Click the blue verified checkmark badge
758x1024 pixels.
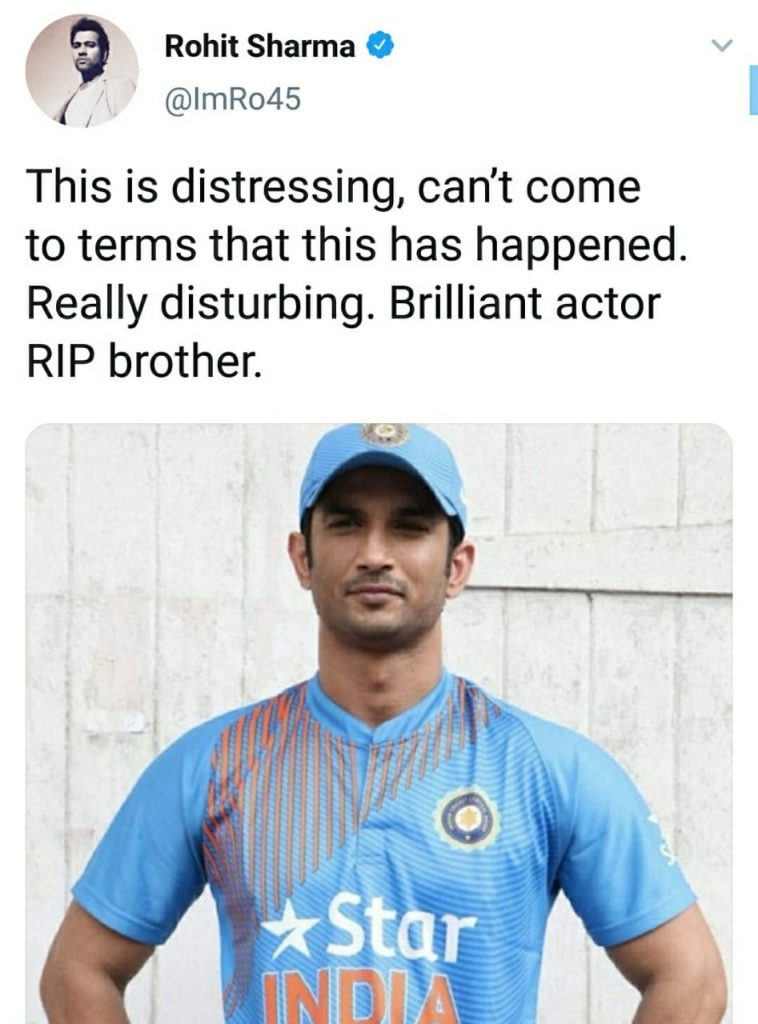379,46
